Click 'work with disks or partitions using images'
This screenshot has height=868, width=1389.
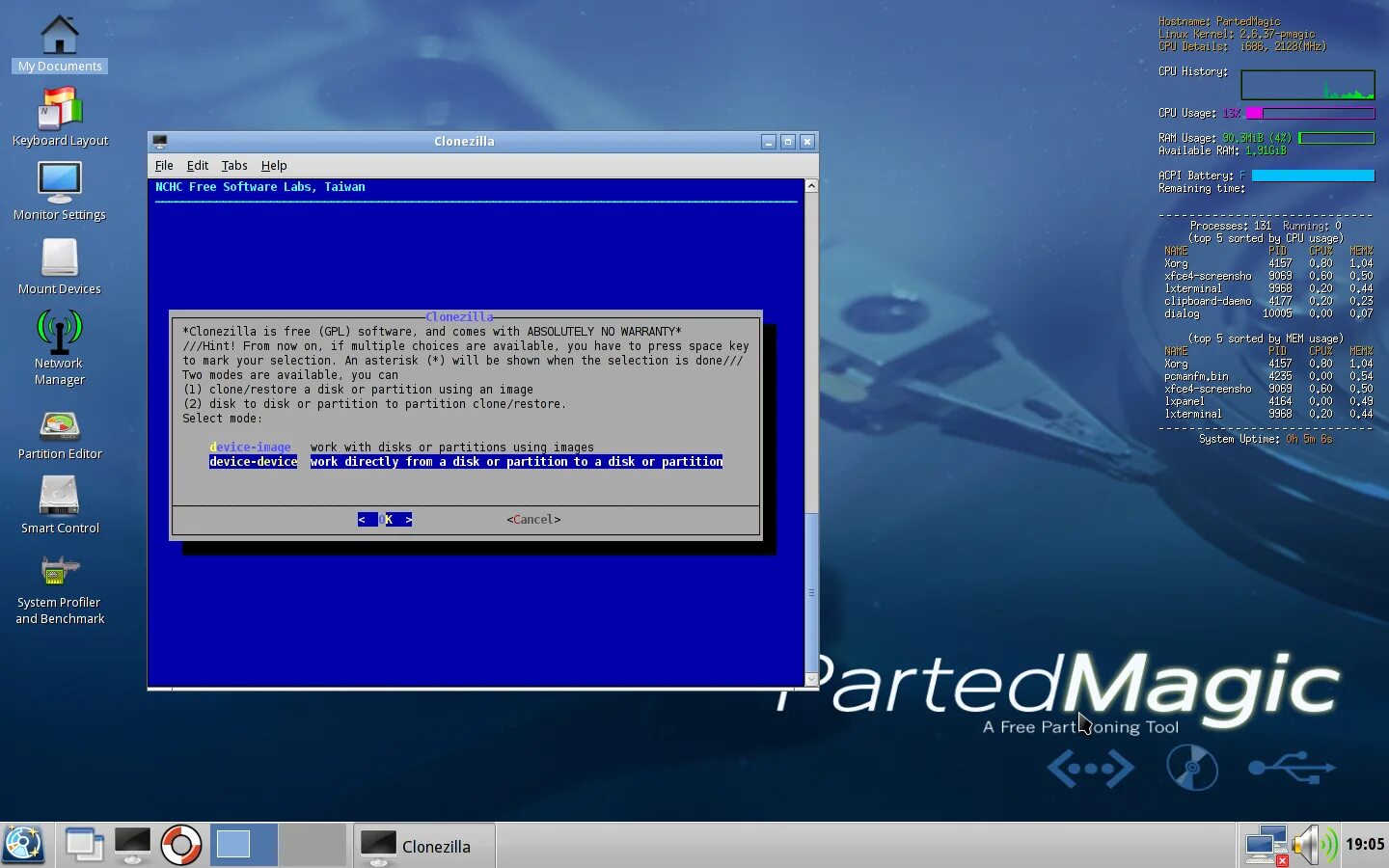click(x=452, y=448)
